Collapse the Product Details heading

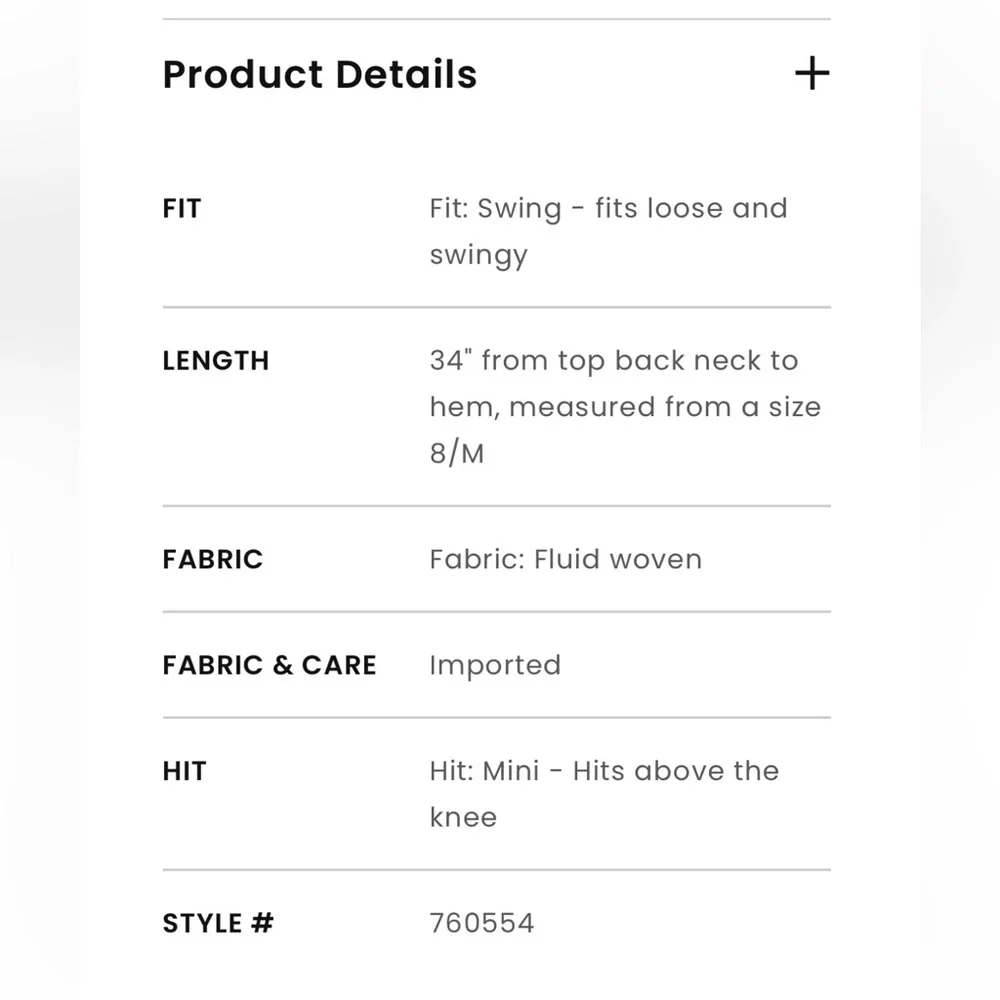pos(319,75)
